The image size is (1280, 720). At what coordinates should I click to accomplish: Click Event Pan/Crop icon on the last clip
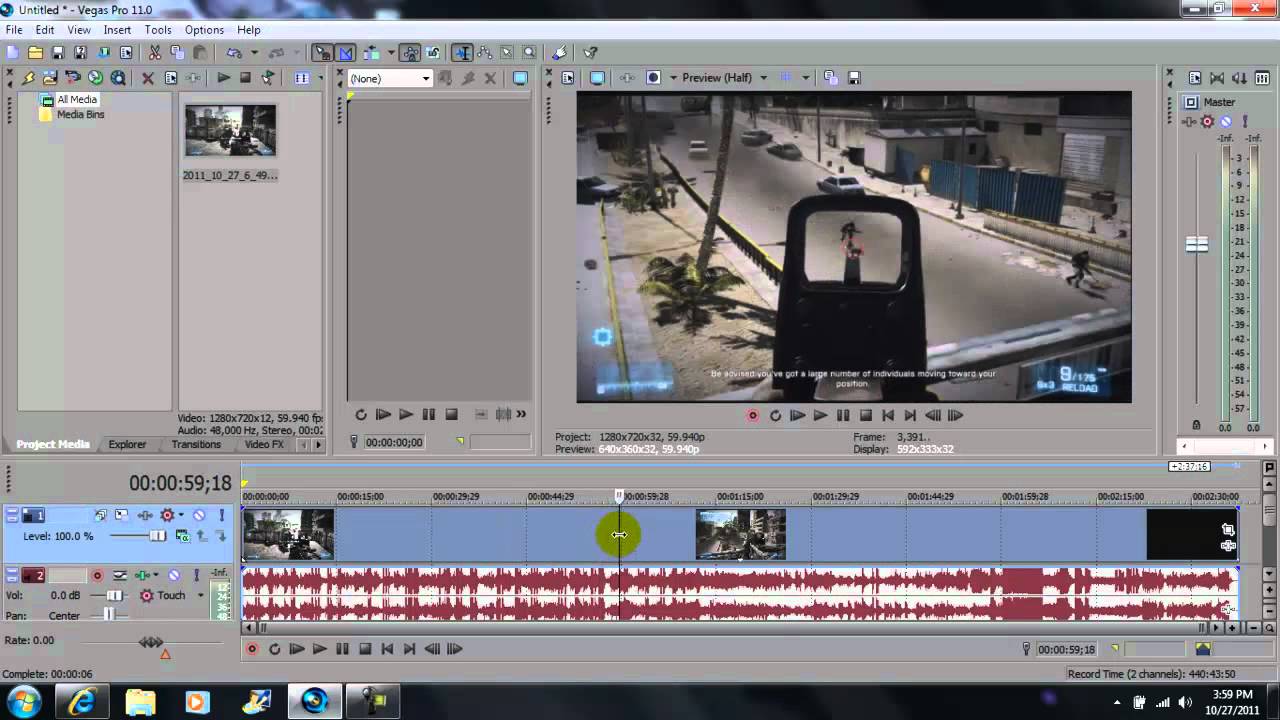[x=1228, y=530]
